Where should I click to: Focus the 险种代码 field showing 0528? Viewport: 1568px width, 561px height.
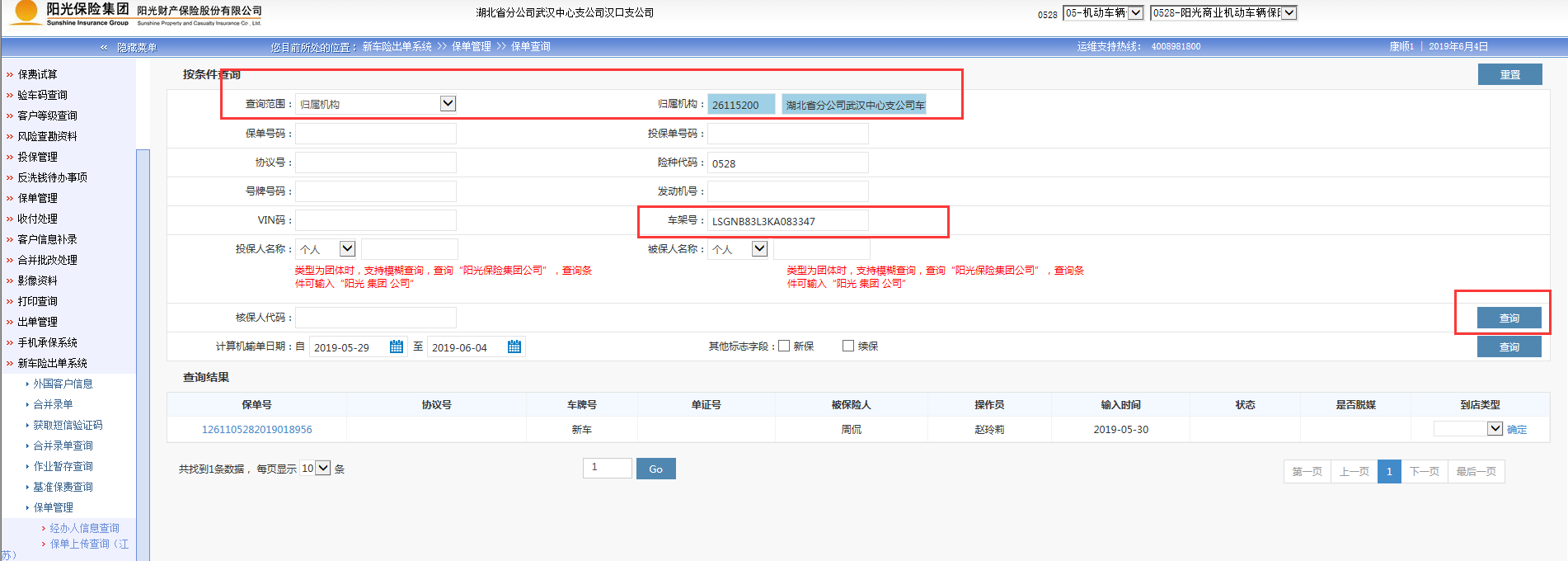(x=788, y=163)
